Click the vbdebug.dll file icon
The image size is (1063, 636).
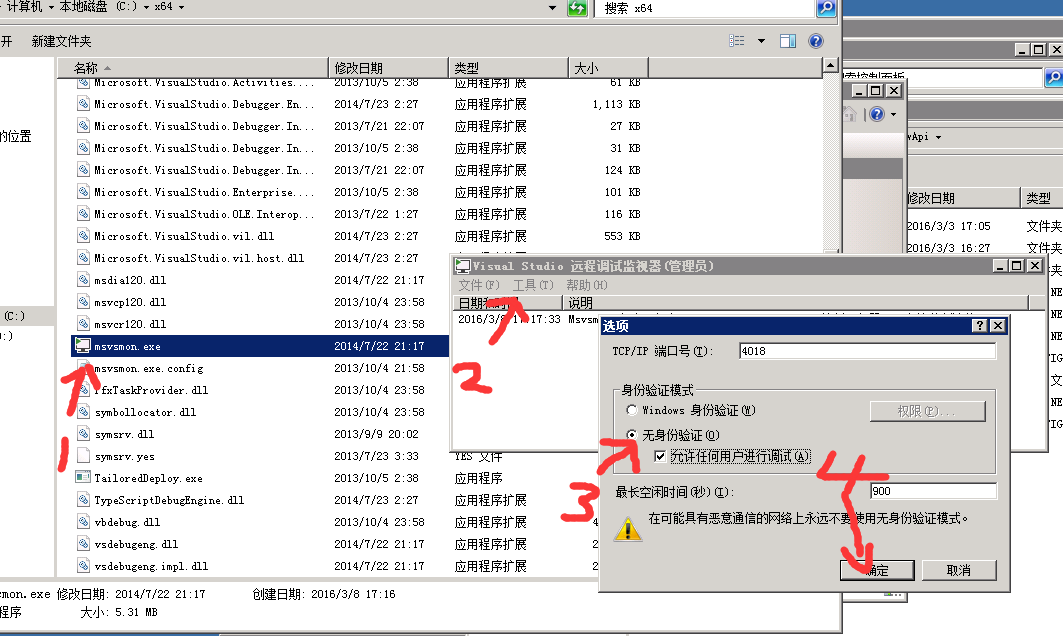(83, 521)
